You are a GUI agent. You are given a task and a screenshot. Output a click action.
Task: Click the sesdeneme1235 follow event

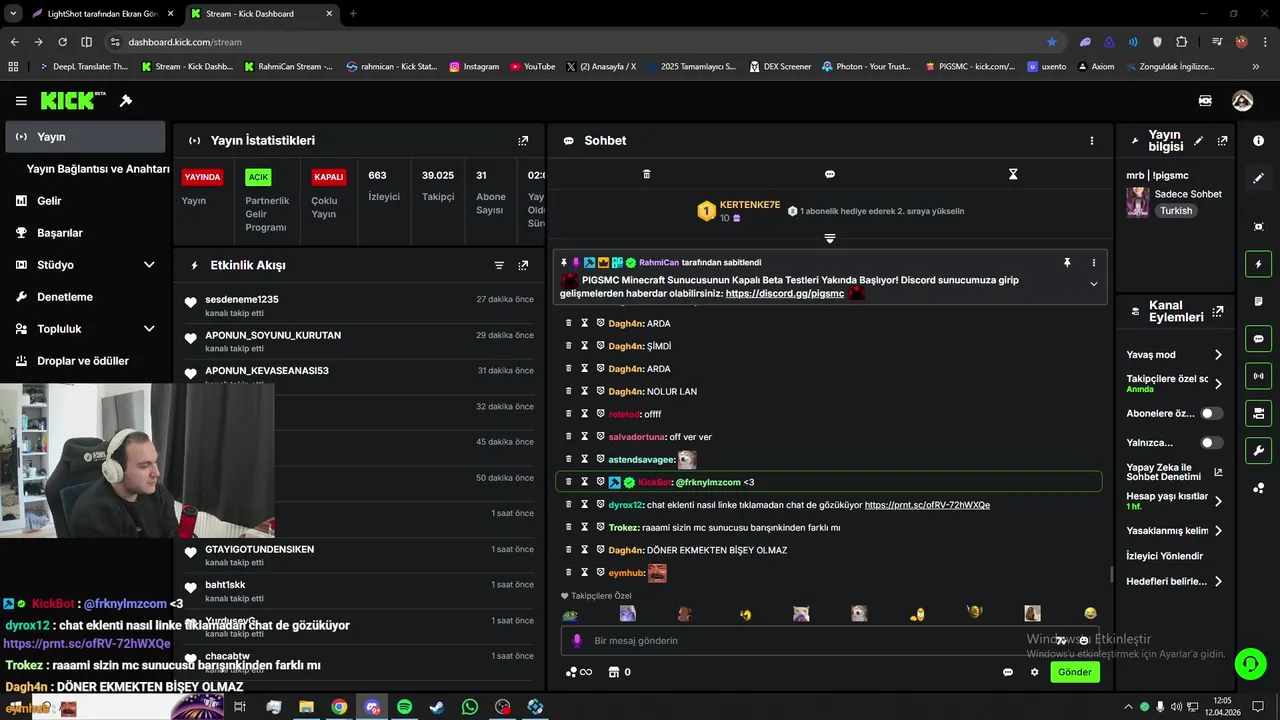360,305
